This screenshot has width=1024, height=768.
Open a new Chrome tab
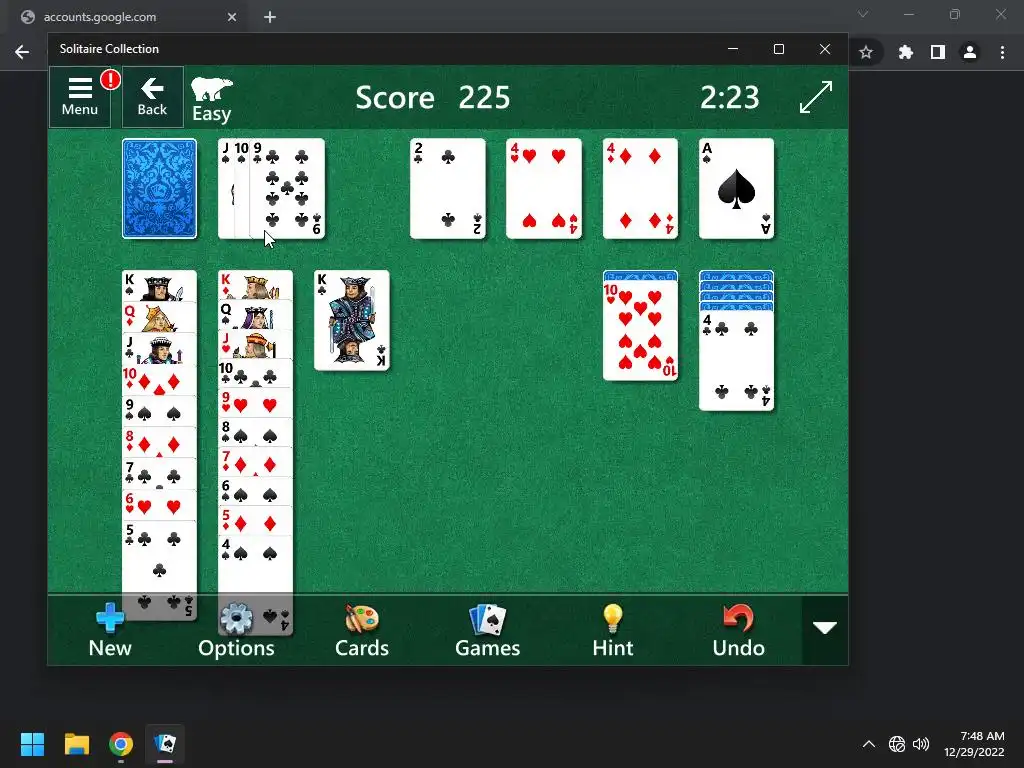click(270, 17)
